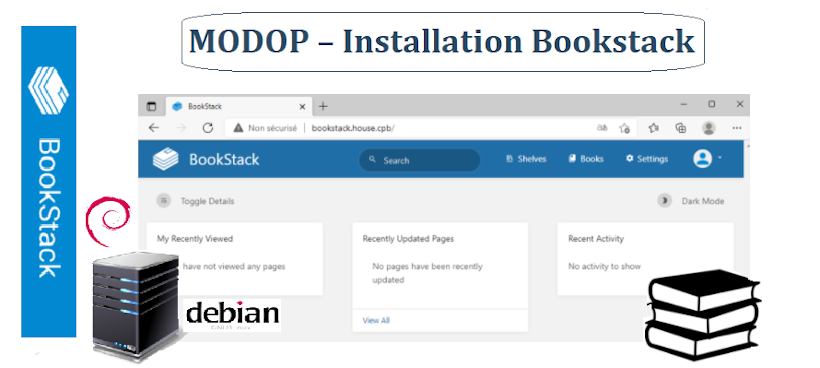Add the page to favorites with the star-plus icon
Viewport: 820px width, 368px height.
pyautogui.click(x=624, y=128)
